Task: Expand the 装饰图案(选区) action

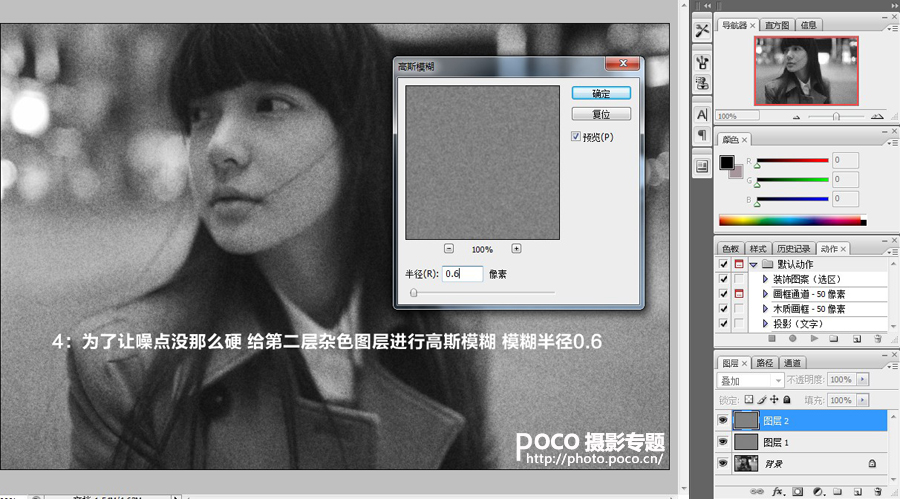Action: tap(765, 279)
